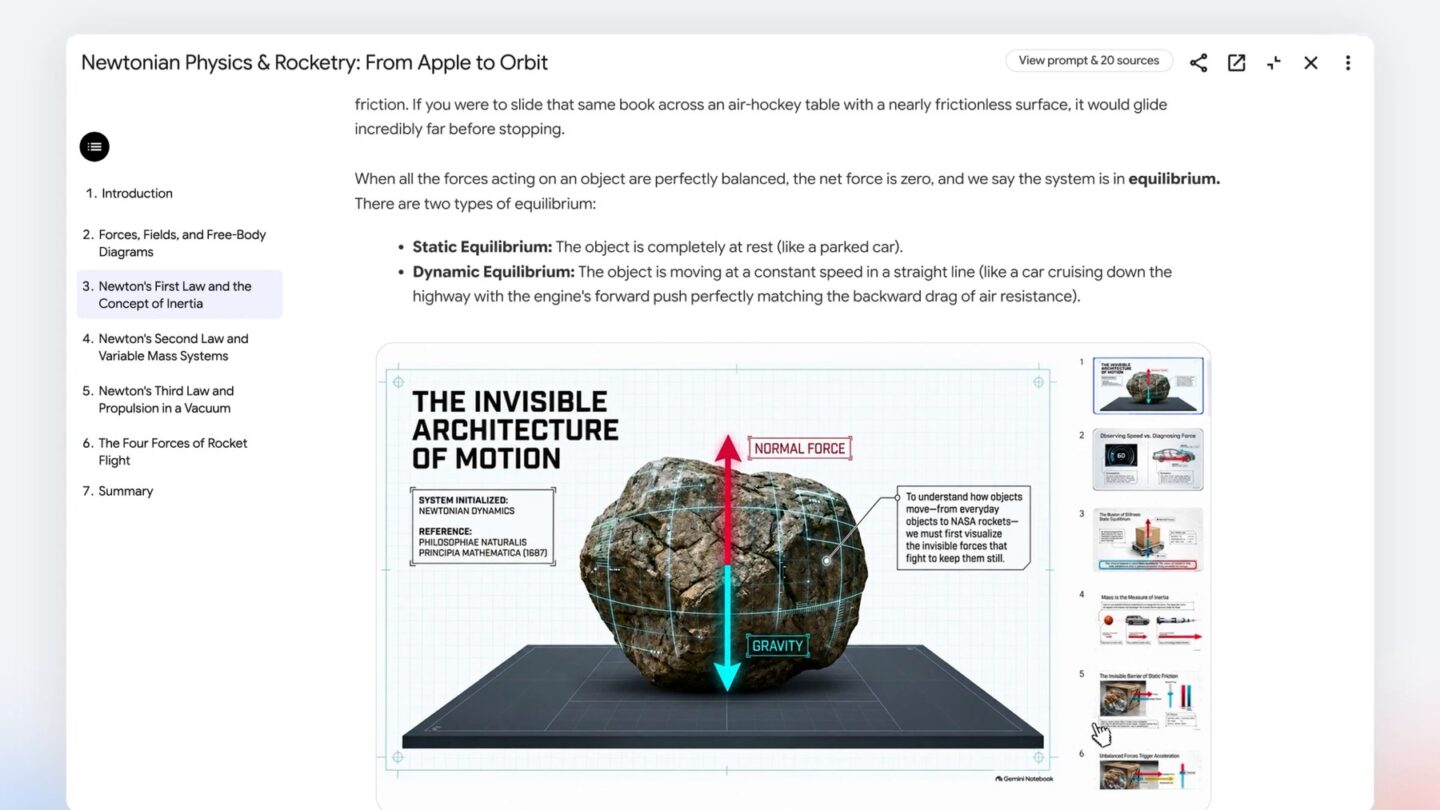
Task: Click the main slide showing the rock
Action: (718, 569)
